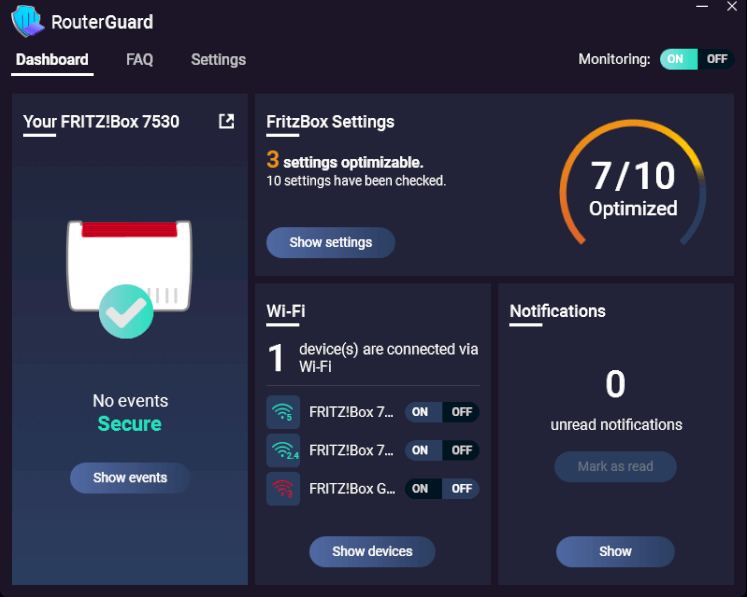
Task: Click the Wi-Fi panel heading
Action: (286, 311)
